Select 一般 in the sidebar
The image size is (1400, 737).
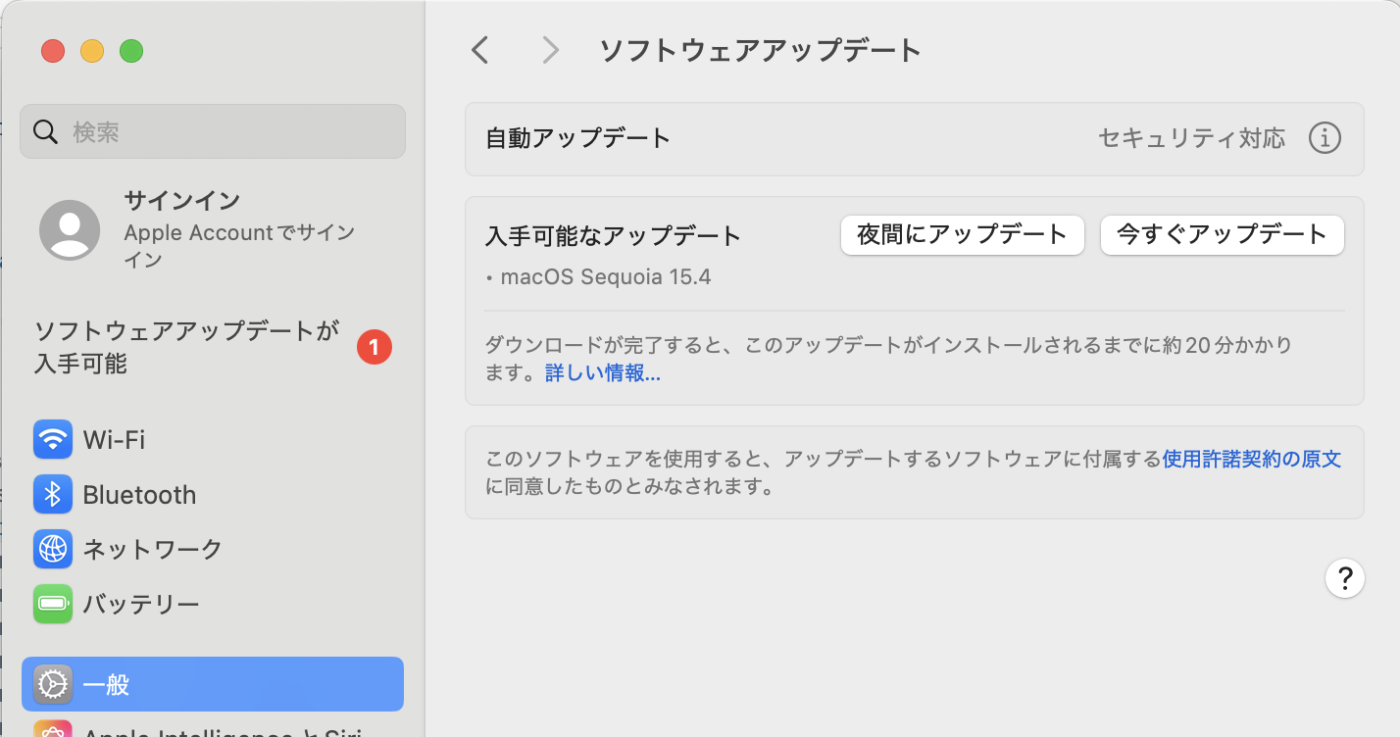pos(213,685)
